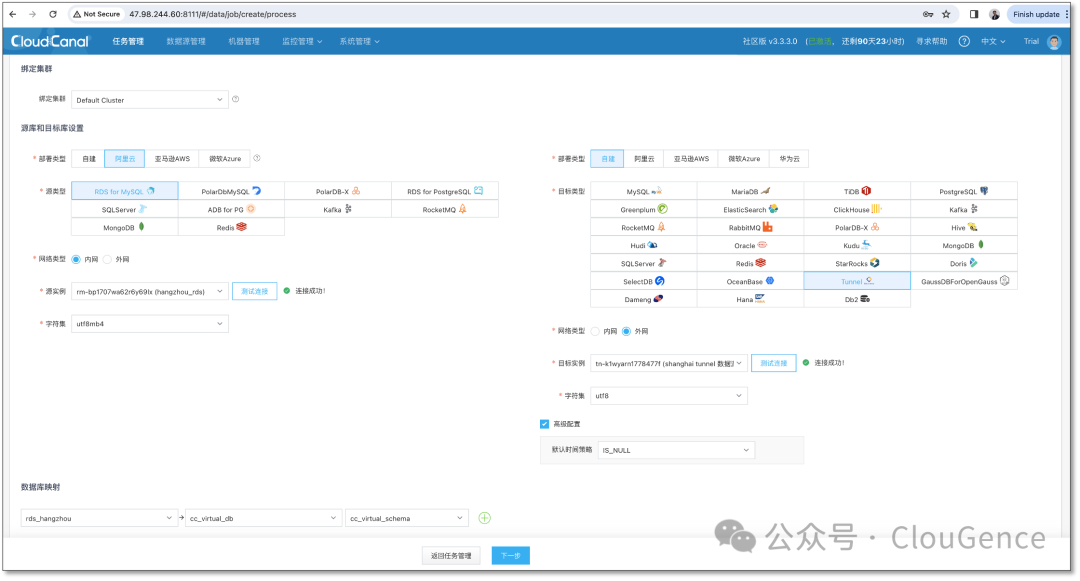Pick Greenplum as target type
Screen dimensions: 1080x581
(643, 209)
